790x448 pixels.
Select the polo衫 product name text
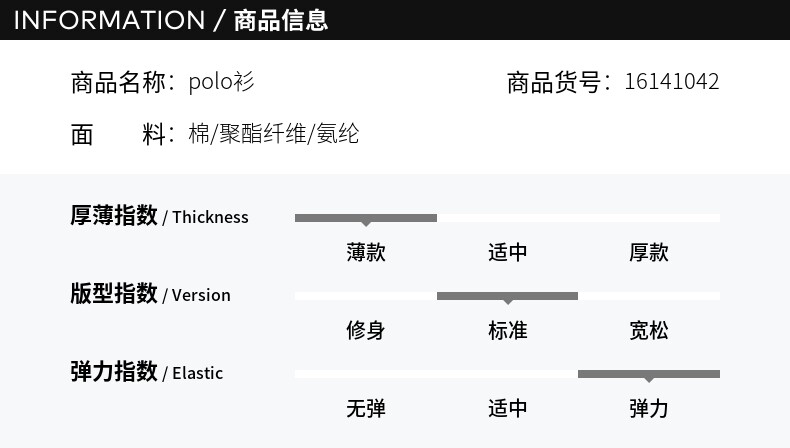tap(221, 82)
